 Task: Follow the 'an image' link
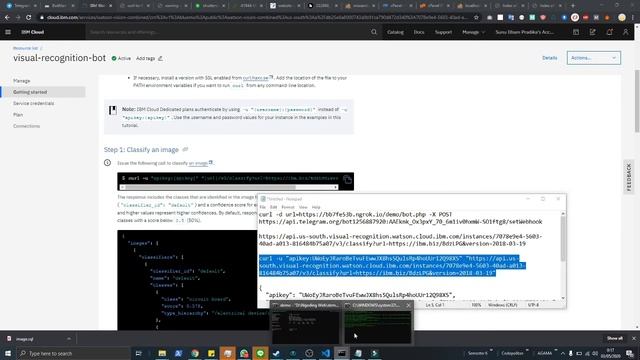[x=198, y=163]
